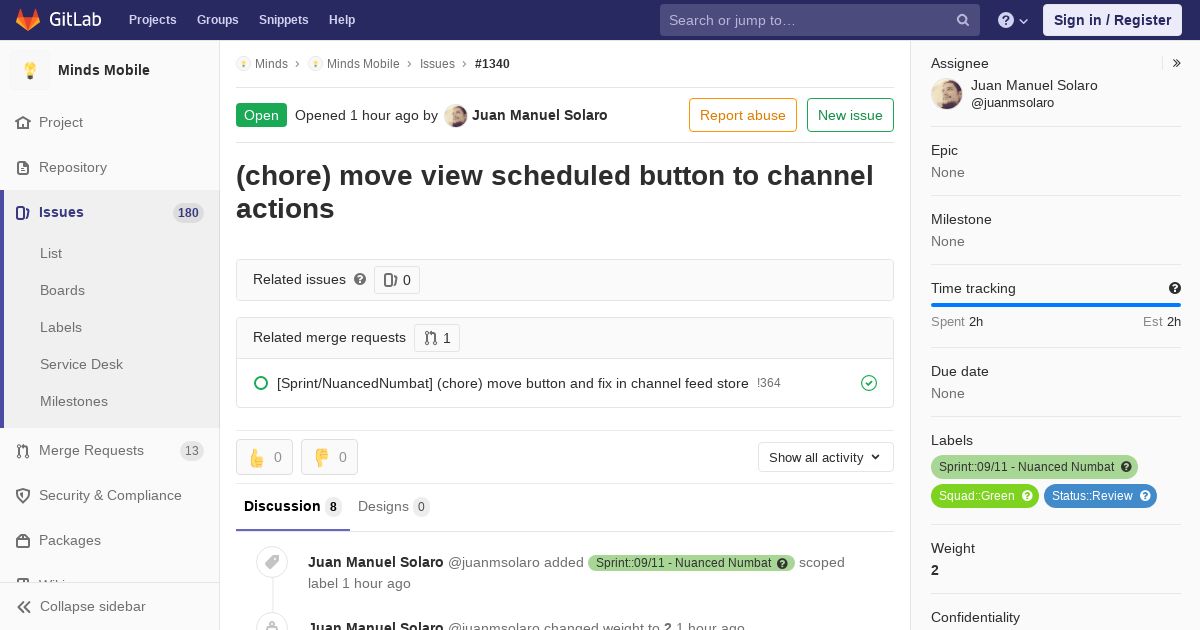Click the Related issues help icon
Viewport: 1200px width, 630px height.
pos(360,279)
